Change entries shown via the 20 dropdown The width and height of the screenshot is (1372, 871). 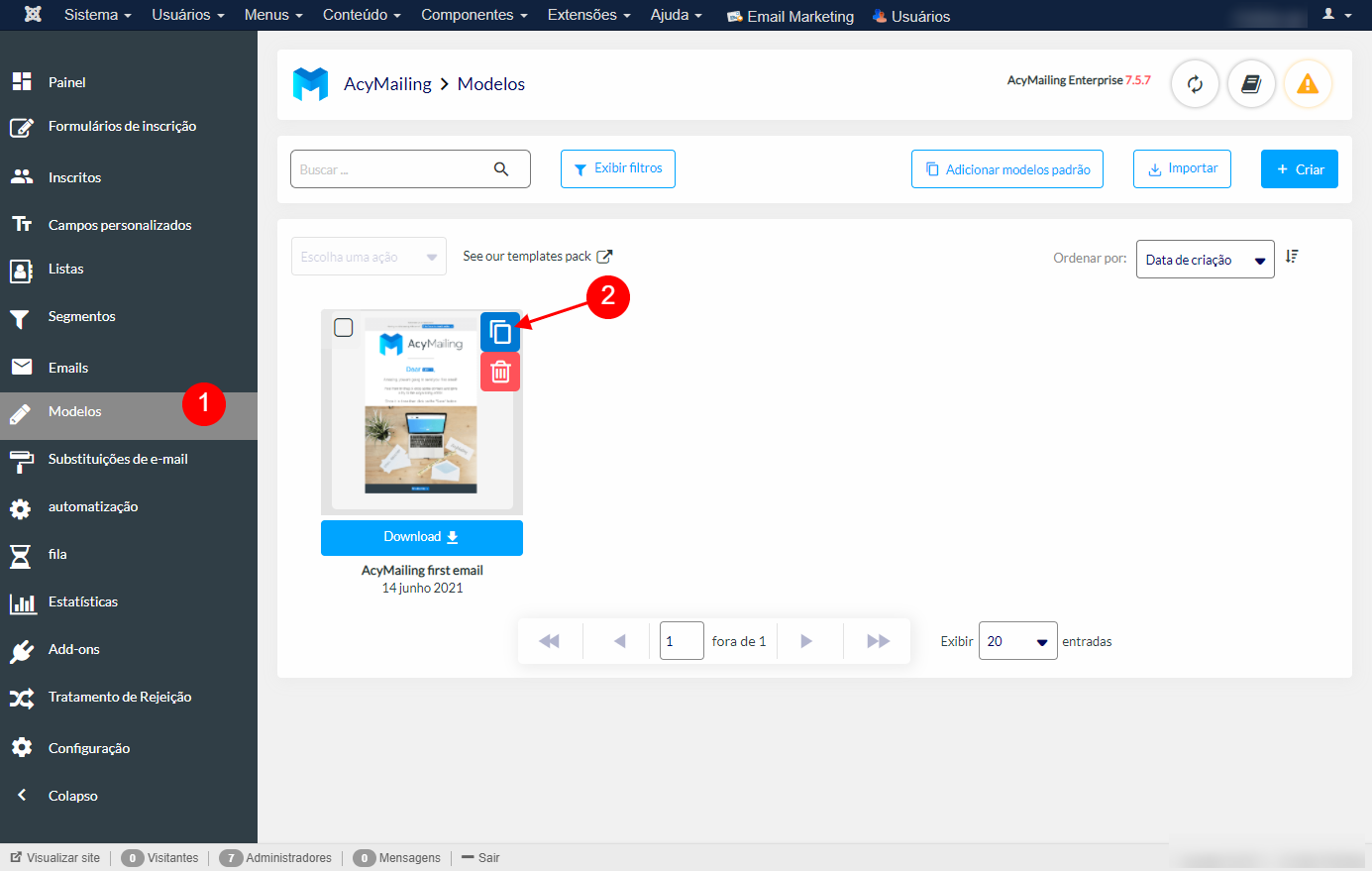pyautogui.click(x=1017, y=641)
